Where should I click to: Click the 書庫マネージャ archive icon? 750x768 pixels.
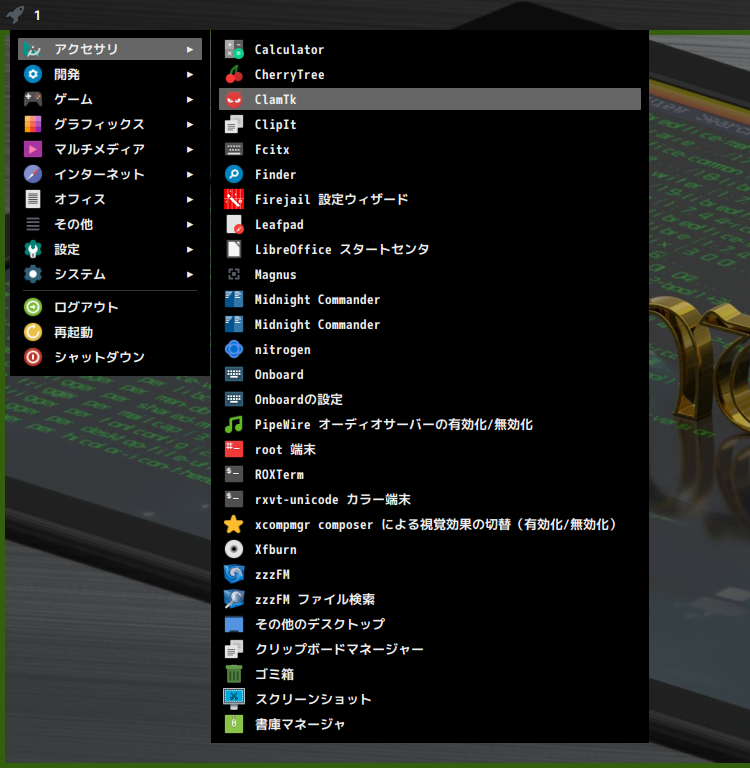[x=234, y=724]
